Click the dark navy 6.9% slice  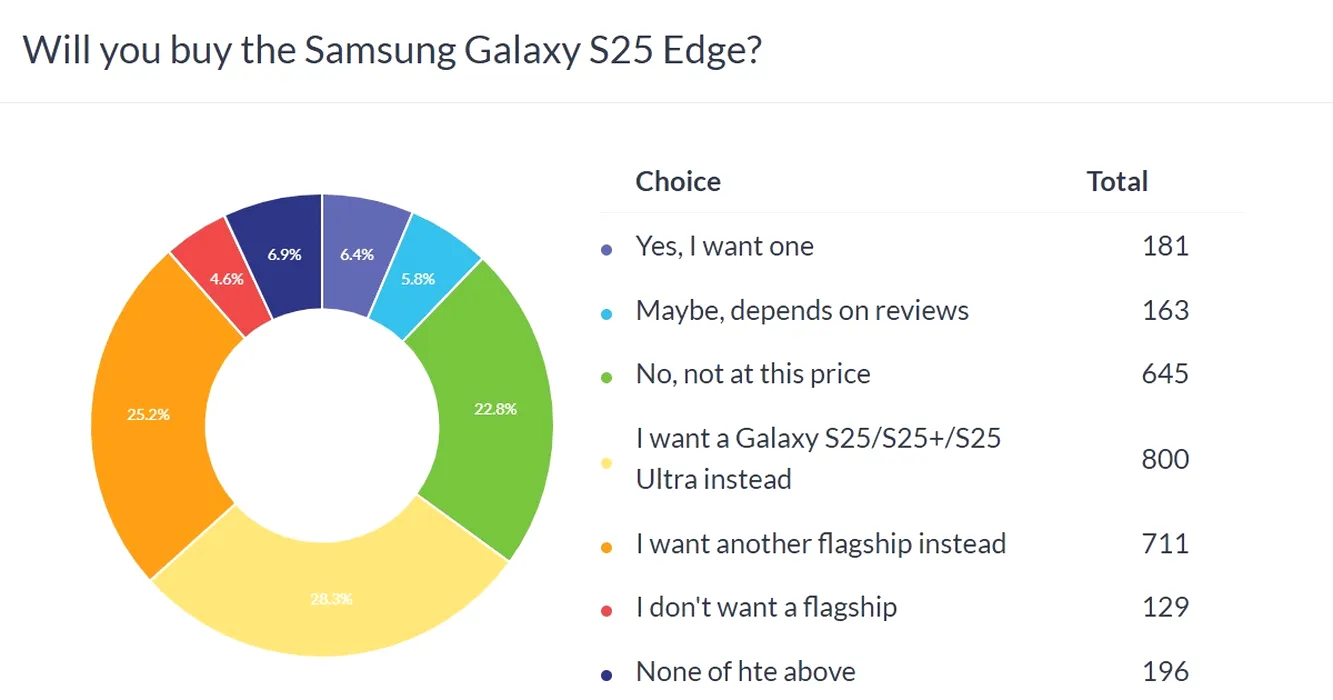click(284, 253)
